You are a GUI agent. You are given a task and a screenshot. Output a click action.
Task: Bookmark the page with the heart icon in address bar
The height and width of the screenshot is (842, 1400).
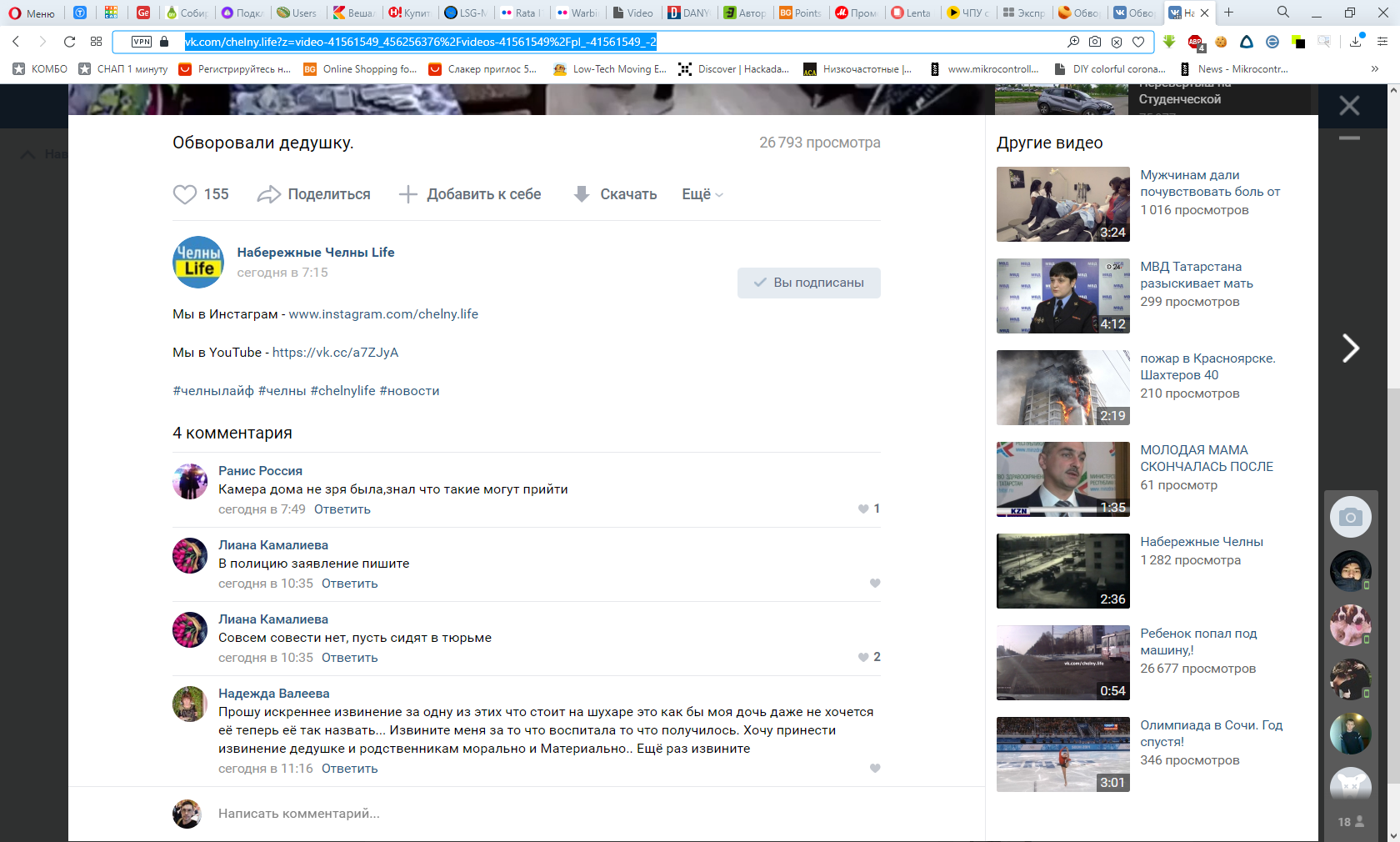tap(1138, 42)
